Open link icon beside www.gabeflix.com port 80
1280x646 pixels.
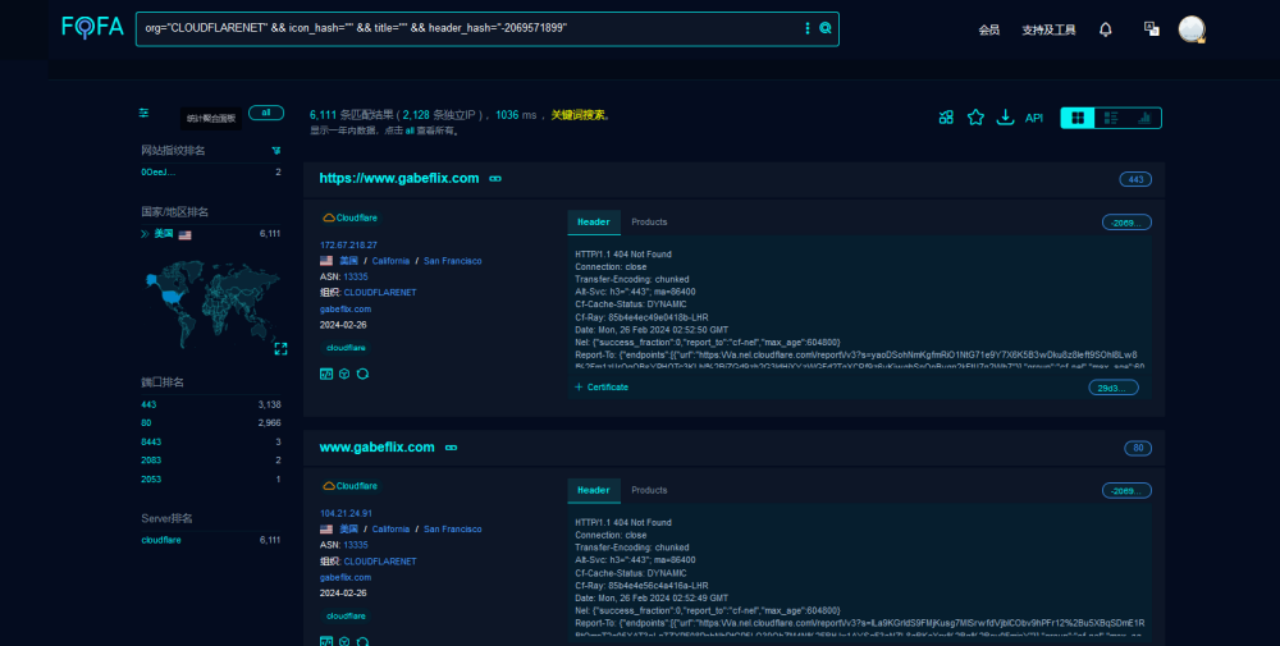(x=451, y=448)
